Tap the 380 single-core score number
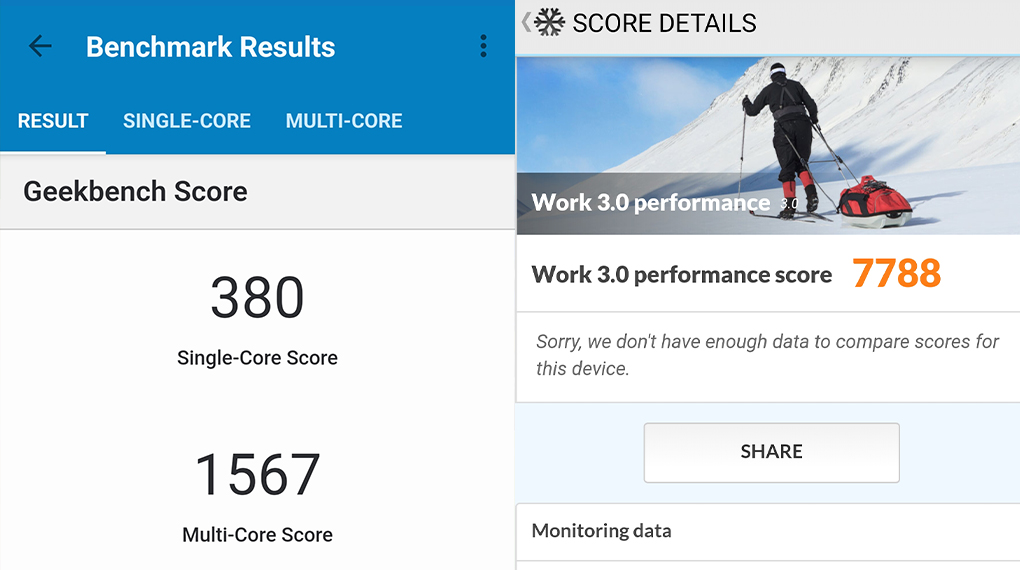 (x=257, y=298)
